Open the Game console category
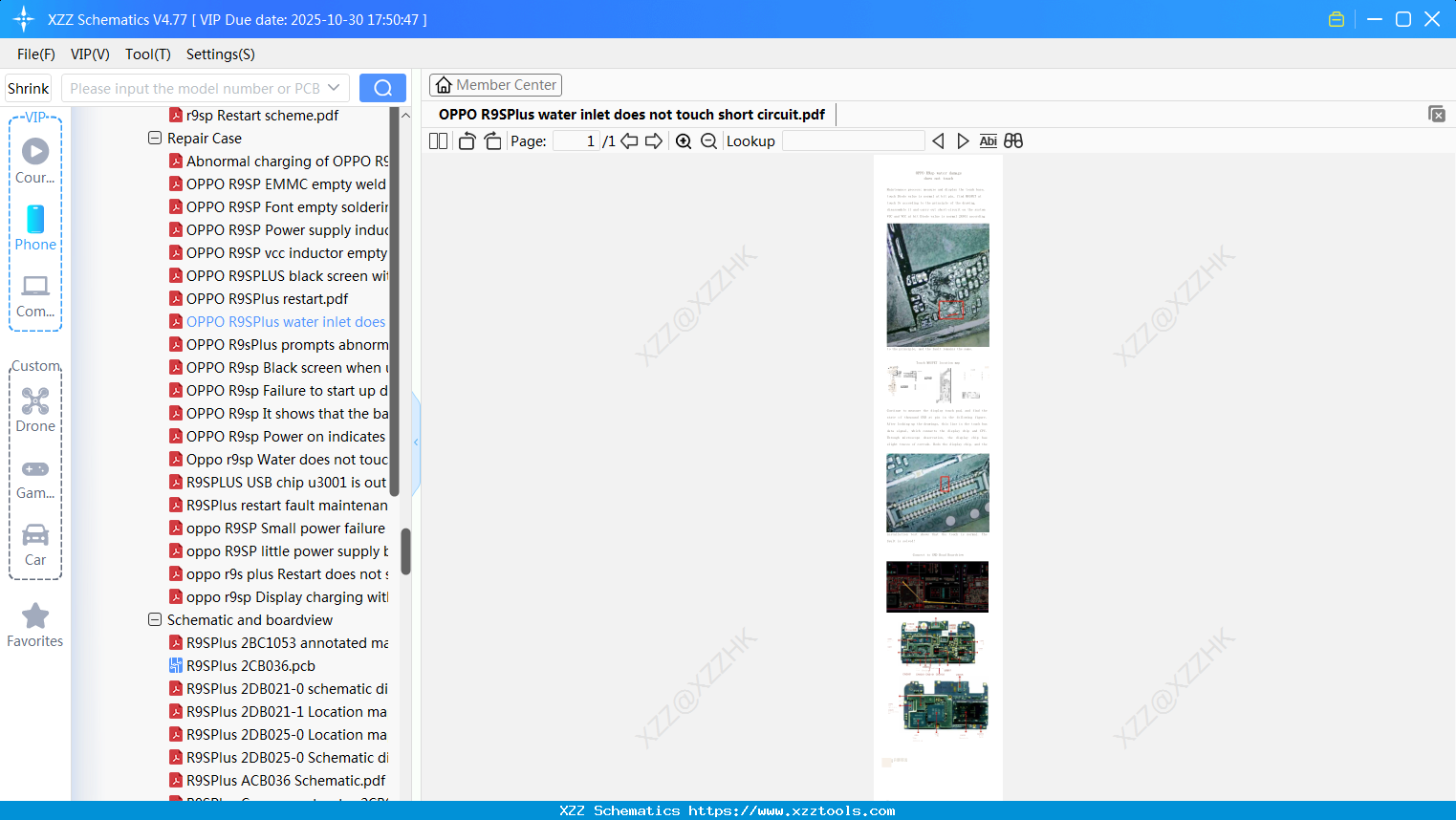This screenshot has width=1456, height=820. [35, 478]
